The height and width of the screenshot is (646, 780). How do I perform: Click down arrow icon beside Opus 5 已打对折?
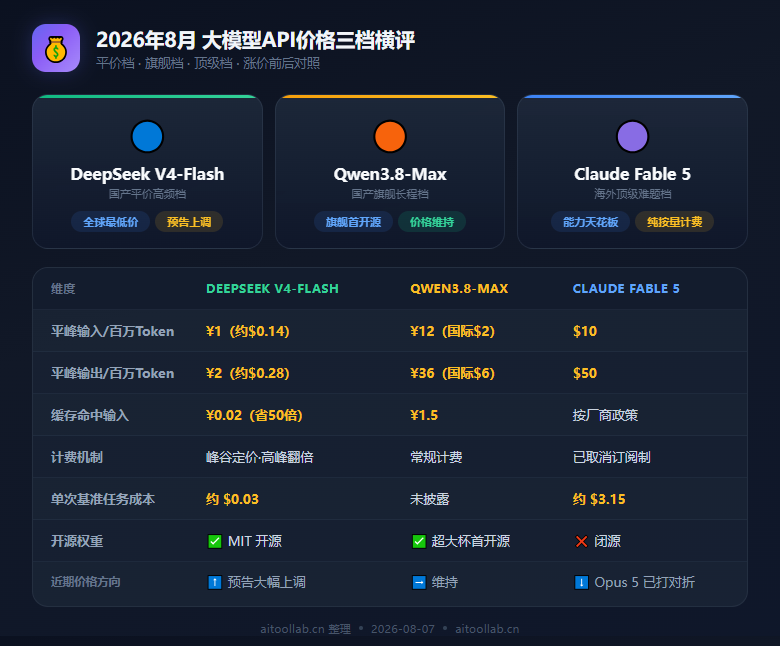point(581,582)
